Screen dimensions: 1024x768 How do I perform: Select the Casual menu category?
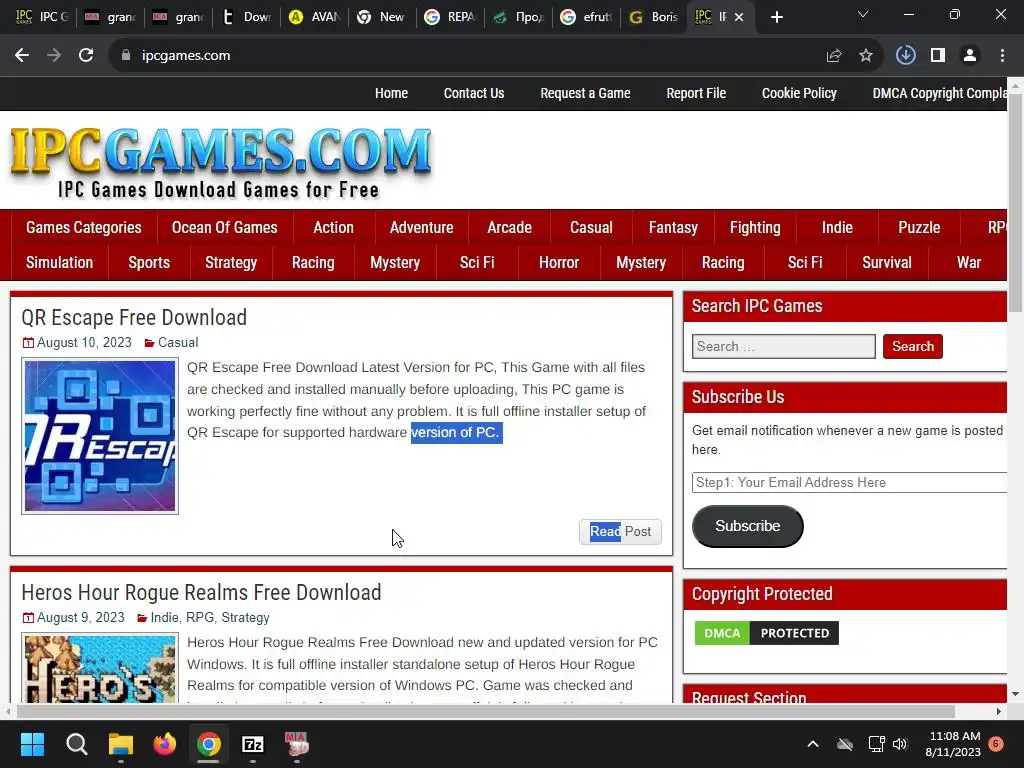(591, 227)
